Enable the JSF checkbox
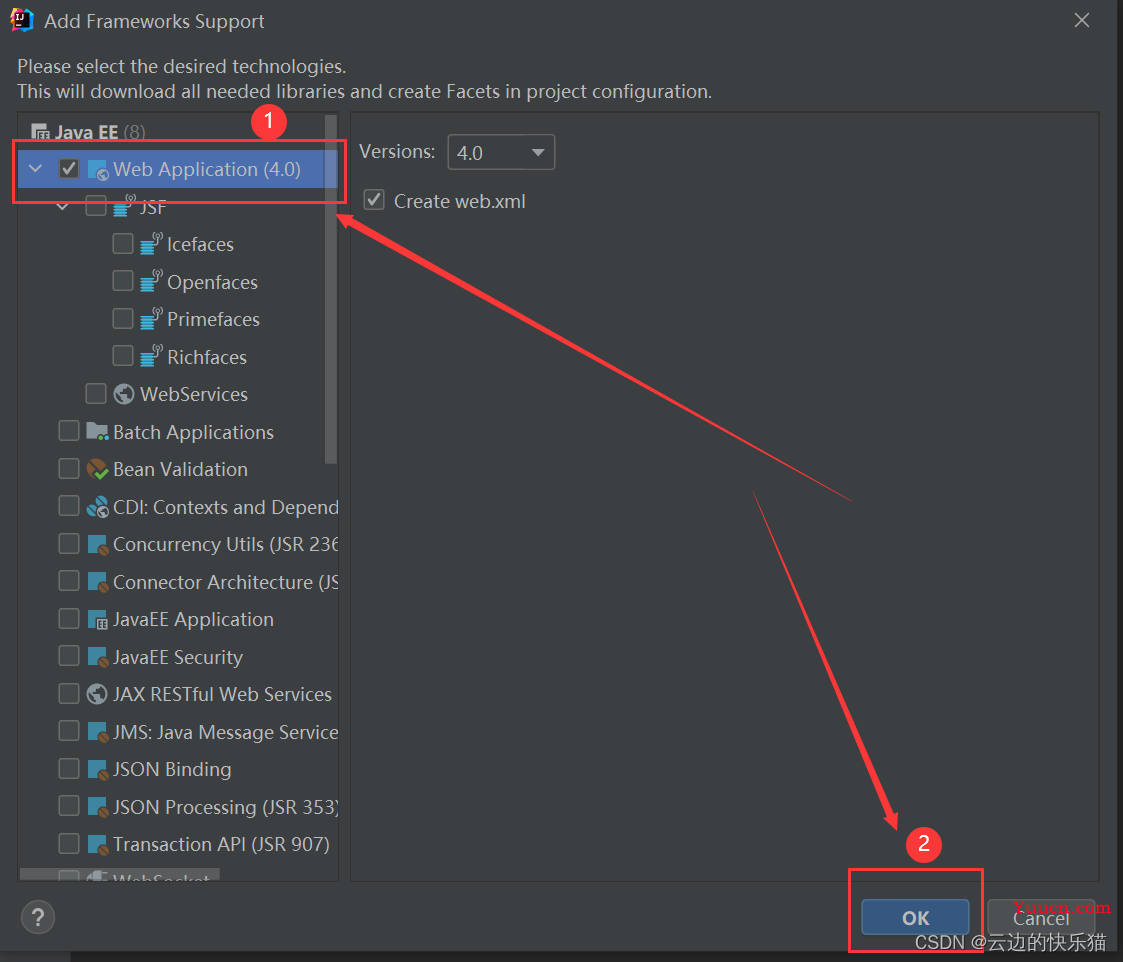Image resolution: width=1123 pixels, height=962 pixels. click(x=96, y=206)
